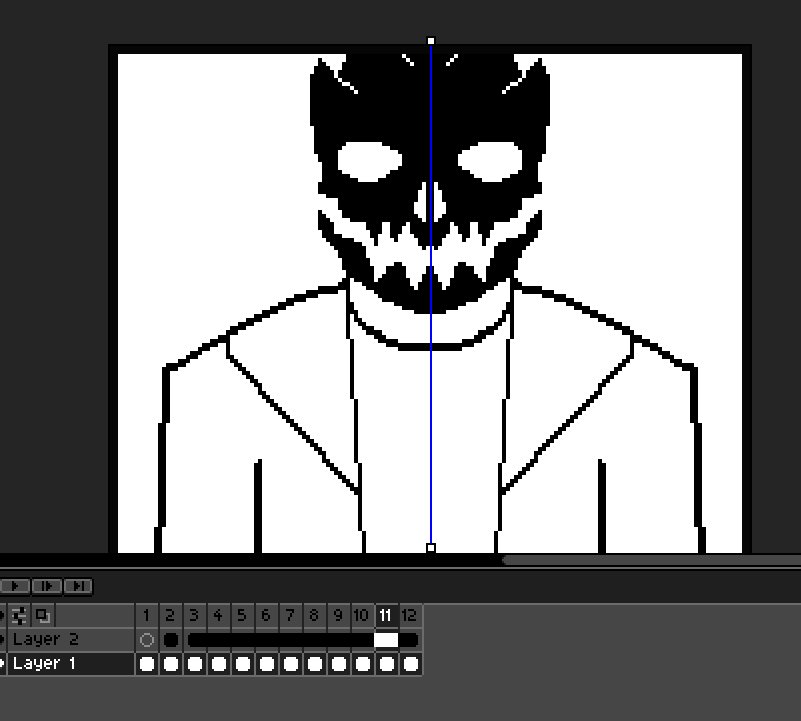Select the active white Layer 2 cel at frame 11
This screenshot has width=801, height=721.
(386, 639)
